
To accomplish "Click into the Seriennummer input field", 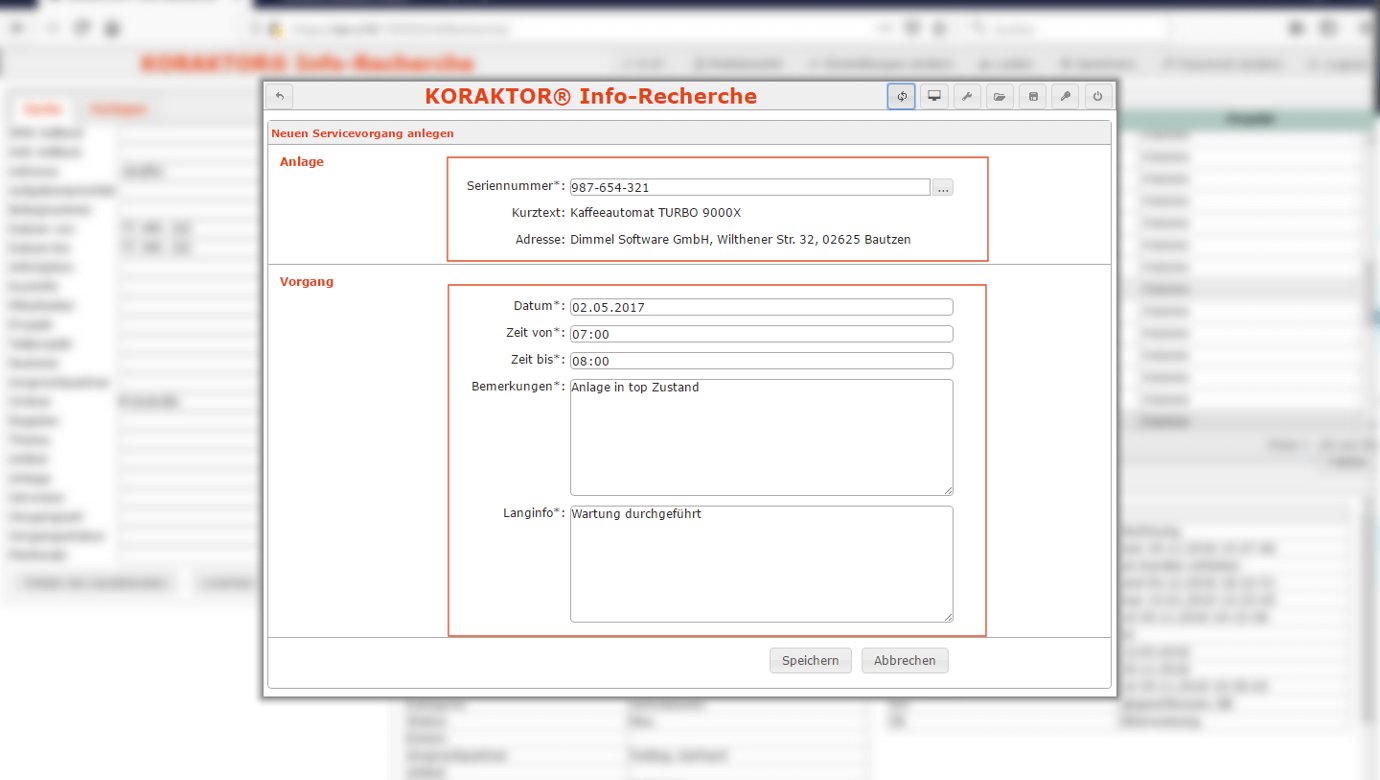I will (750, 187).
